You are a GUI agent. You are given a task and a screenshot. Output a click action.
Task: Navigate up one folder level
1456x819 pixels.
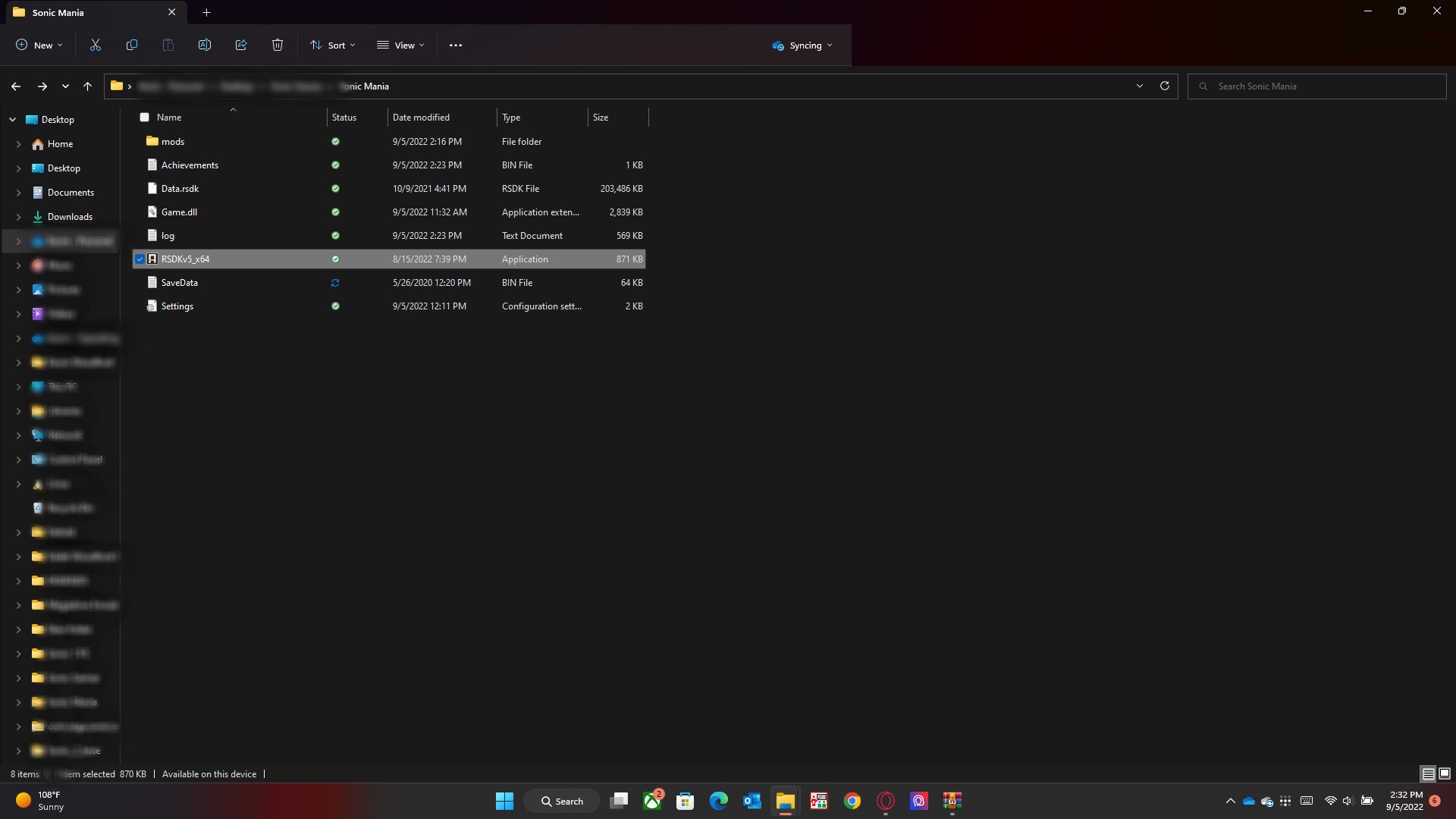(88, 86)
